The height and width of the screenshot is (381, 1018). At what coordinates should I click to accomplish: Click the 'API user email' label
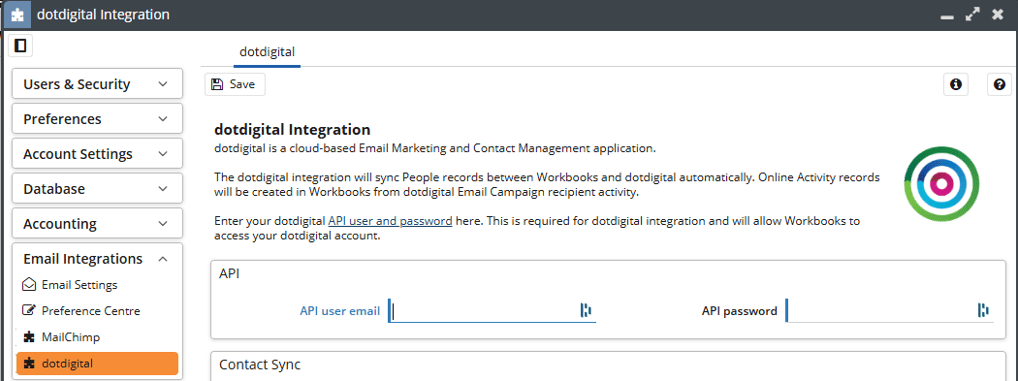pos(340,311)
